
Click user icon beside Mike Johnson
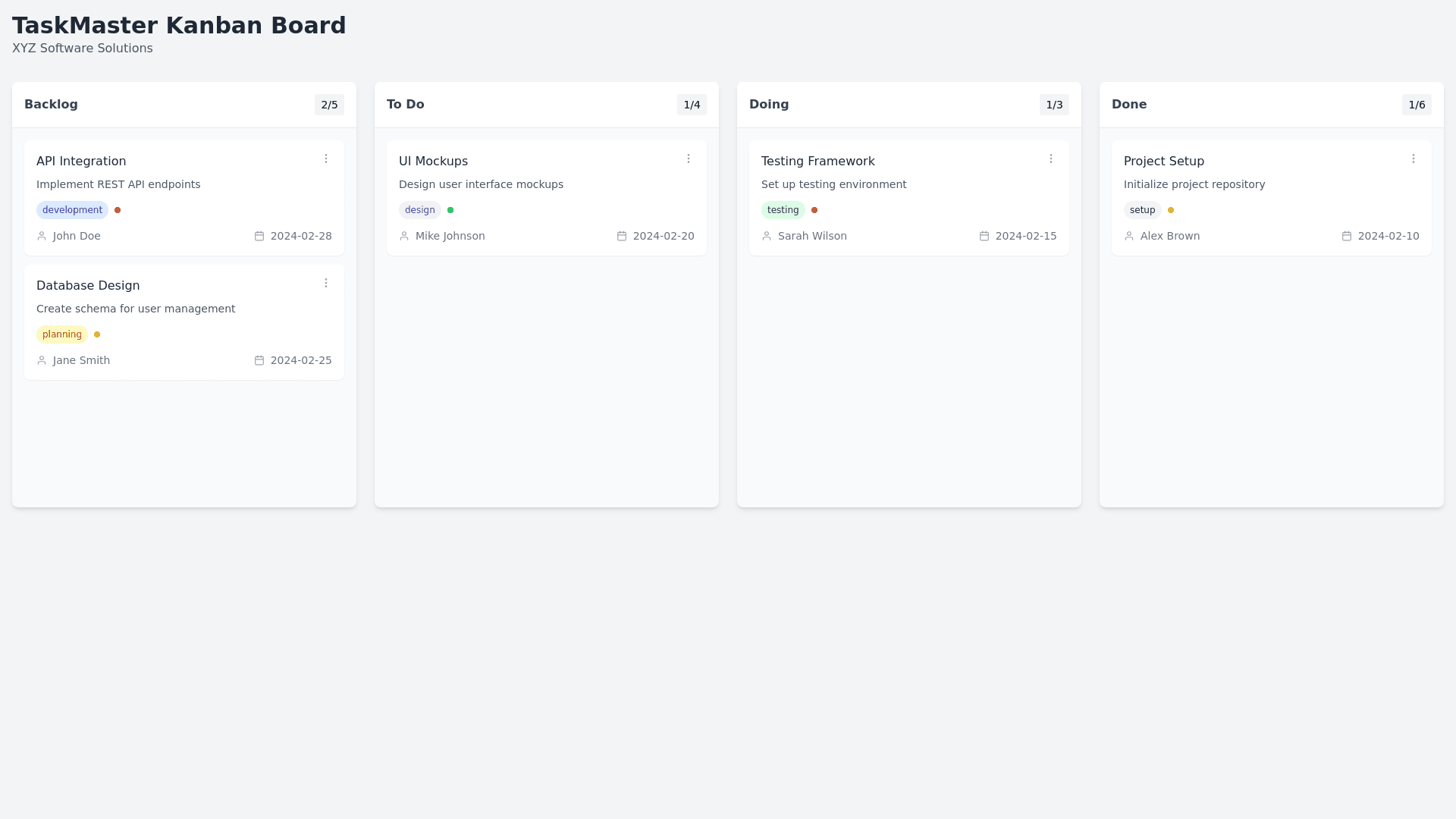(x=404, y=236)
